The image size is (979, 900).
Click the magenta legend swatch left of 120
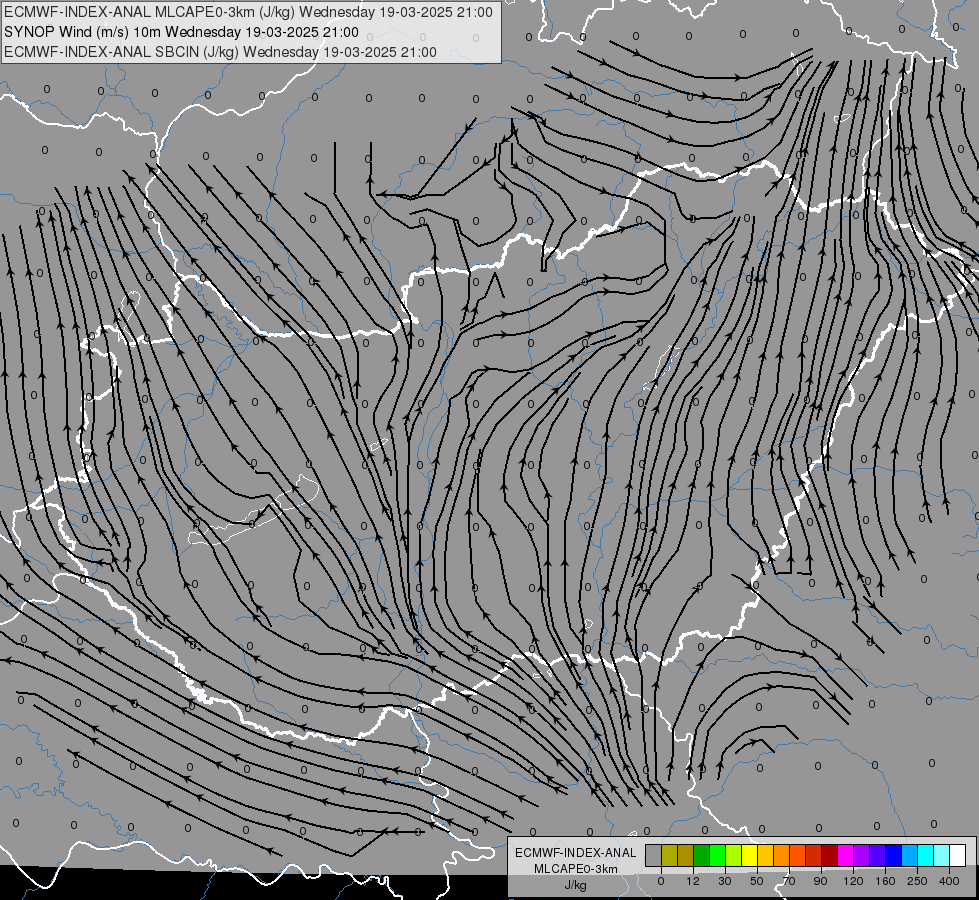(x=845, y=855)
